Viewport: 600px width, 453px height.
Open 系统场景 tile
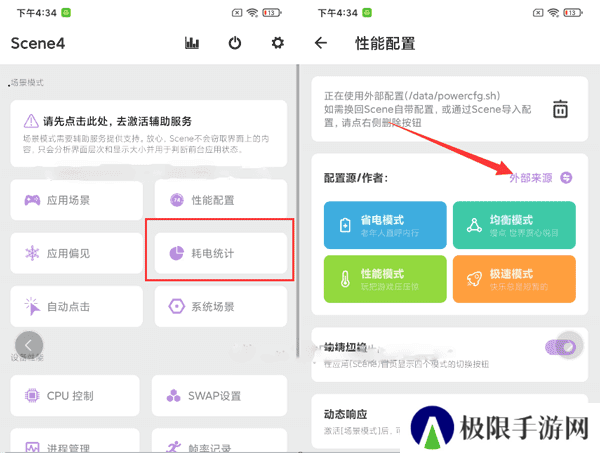point(221,306)
